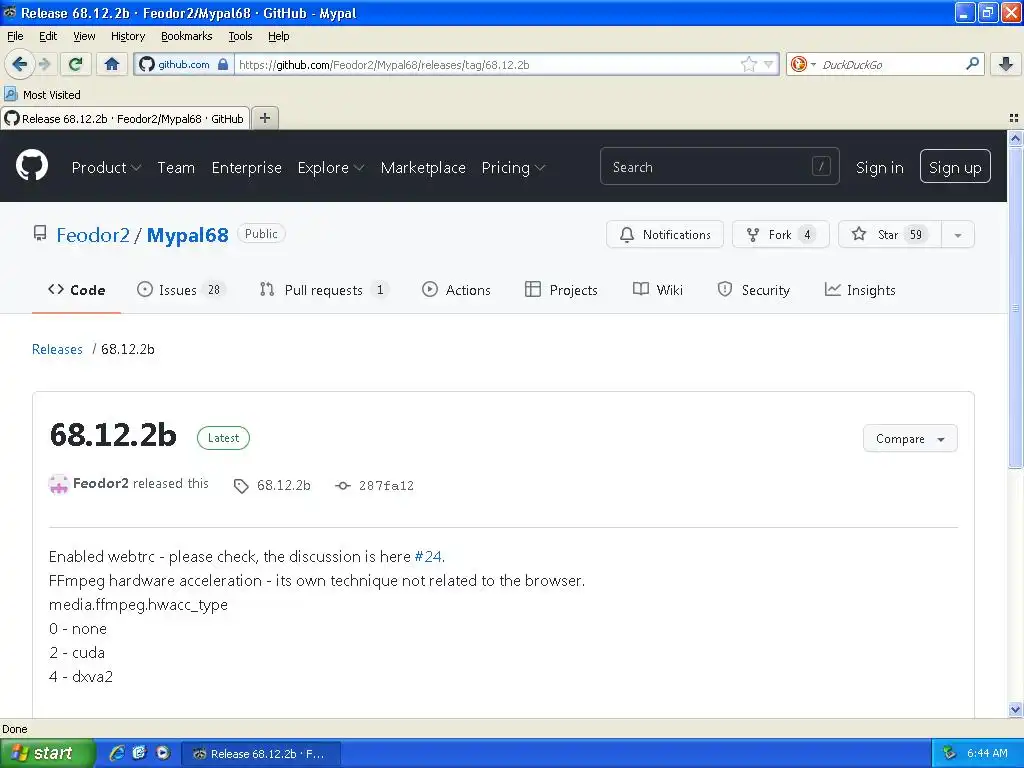Go back to the previous page
1024x768 pixels.
pyautogui.click(x=19, y=64)
